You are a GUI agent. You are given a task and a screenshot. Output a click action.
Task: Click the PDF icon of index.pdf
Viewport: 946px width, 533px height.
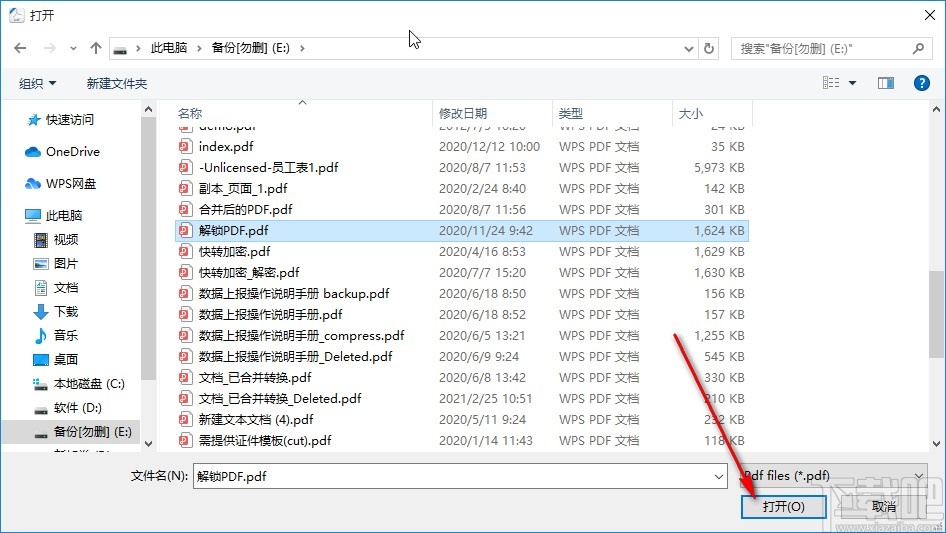pyautogui.click(x=185, y=146)
